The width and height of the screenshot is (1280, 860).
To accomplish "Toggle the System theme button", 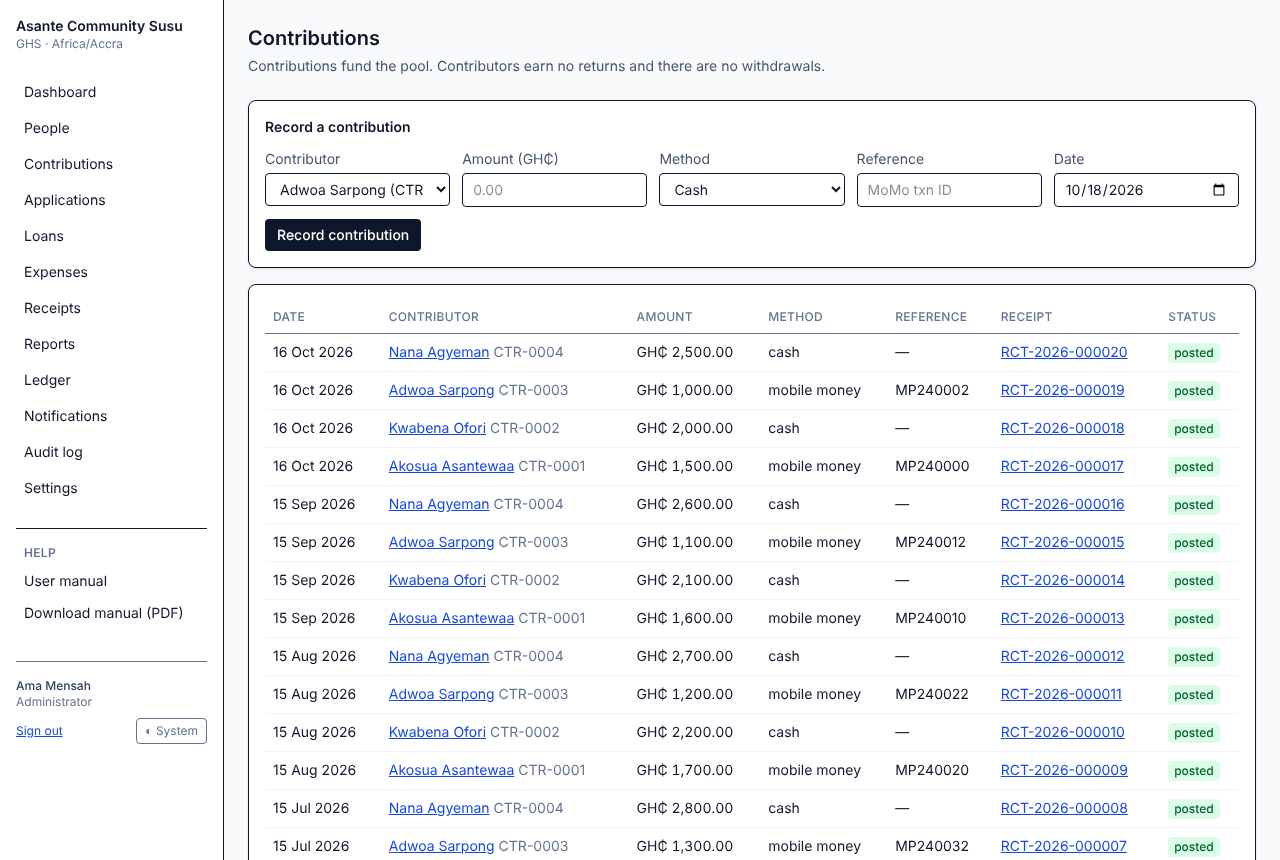I will (x=171, y=731).
